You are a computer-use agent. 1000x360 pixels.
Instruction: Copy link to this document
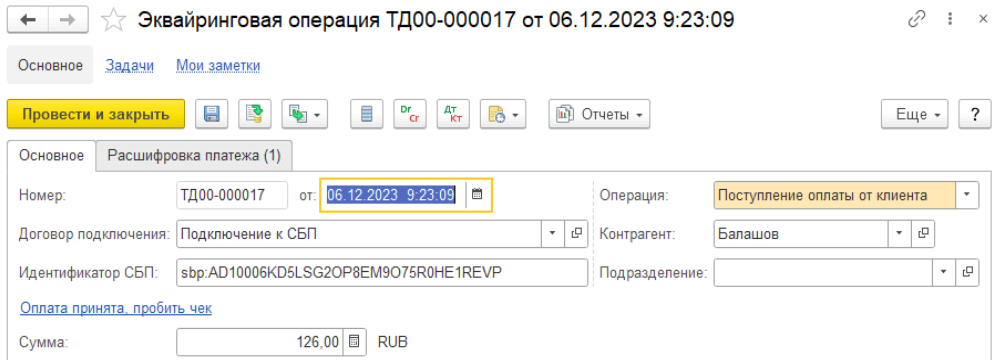coord(916,20)
